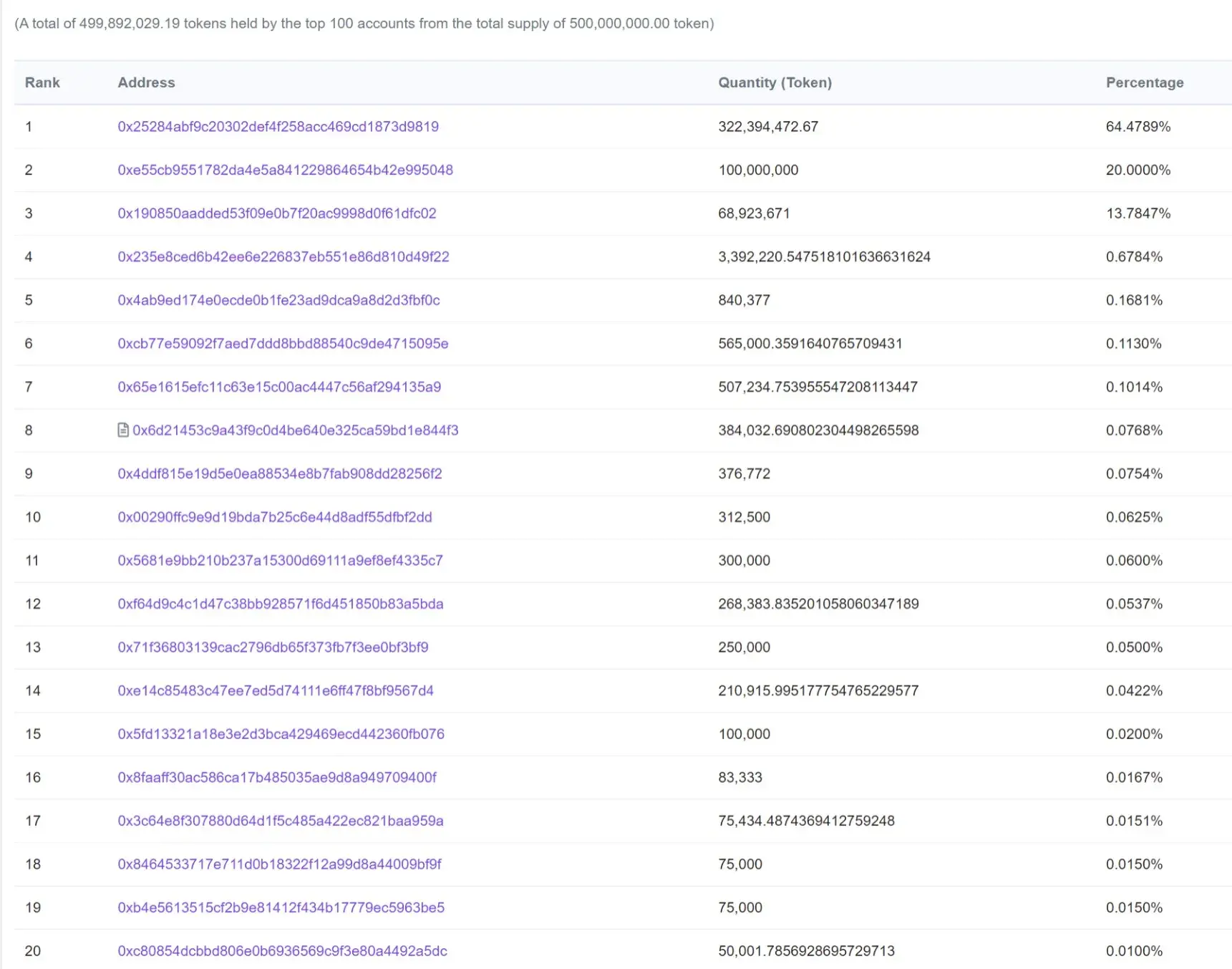Open address 0xe14c85483c47ee7ed5d74111e6ff47f8bf9567d4

(276, 690)
